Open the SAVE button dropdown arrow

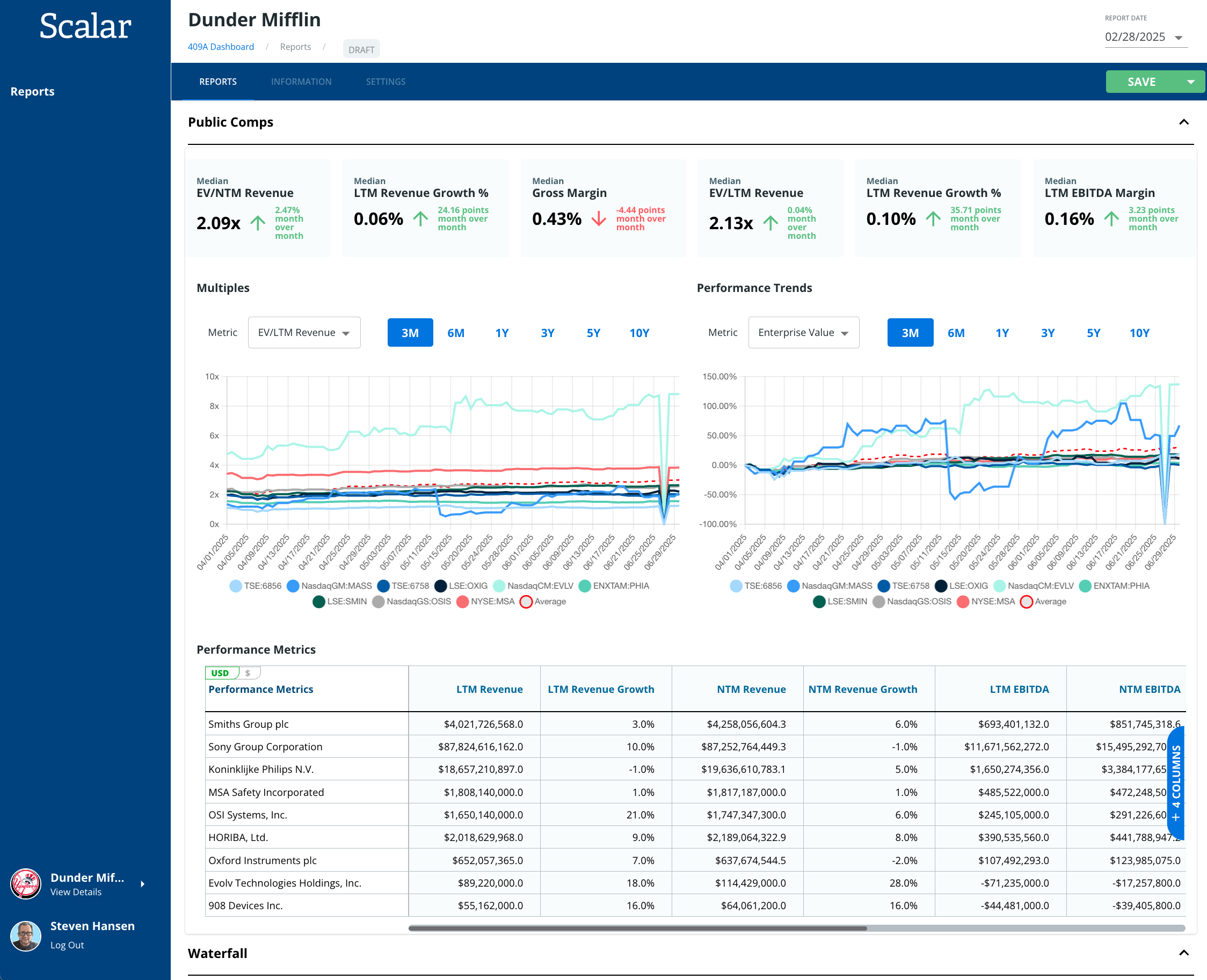coord(1191,82)
